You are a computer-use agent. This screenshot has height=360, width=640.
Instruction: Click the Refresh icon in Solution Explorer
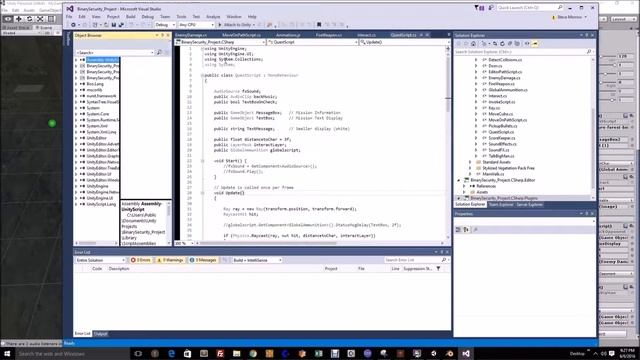(x=502, y=44)
